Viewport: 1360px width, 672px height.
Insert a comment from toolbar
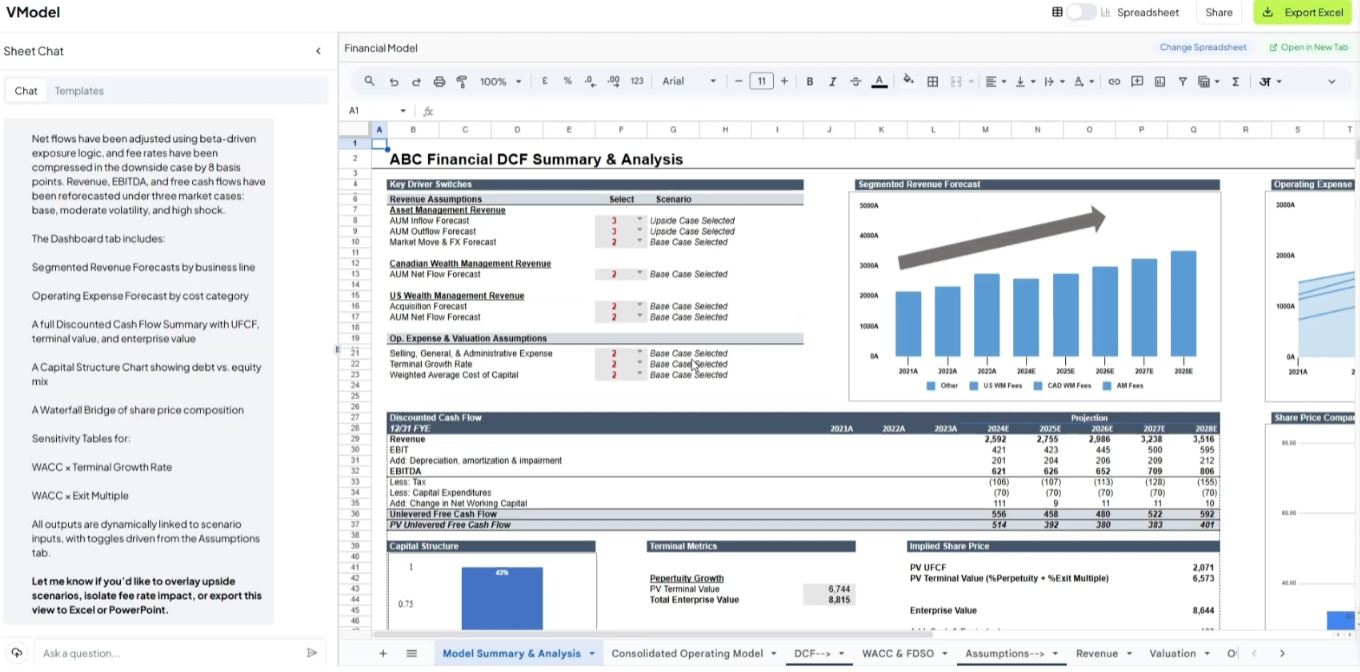tap(1137, 82)
